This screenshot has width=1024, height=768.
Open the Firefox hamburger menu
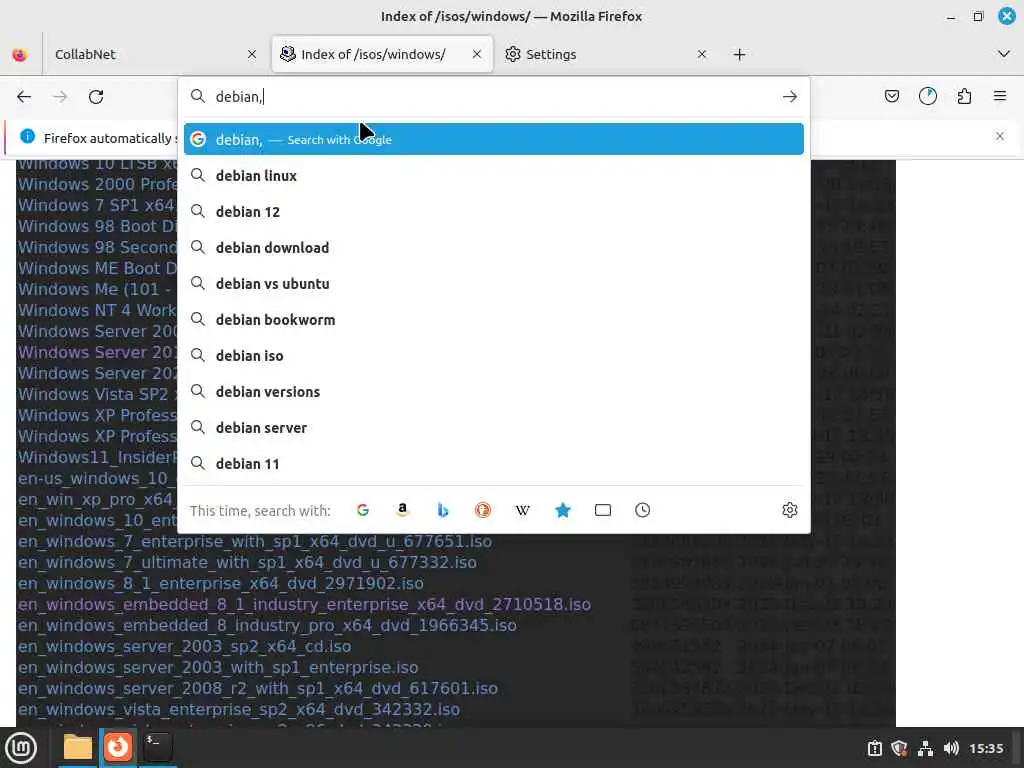point(1000,97)
